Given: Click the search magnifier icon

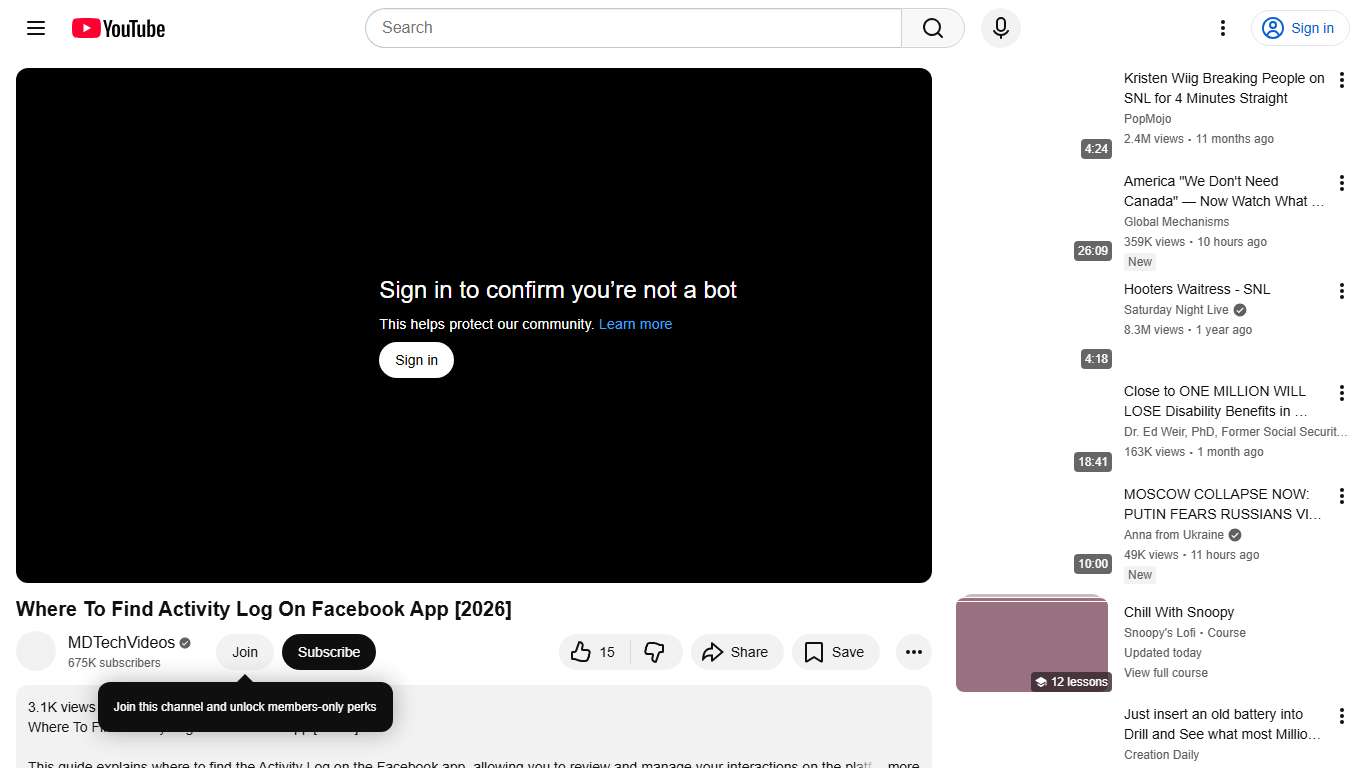Looking at the screenshot, I should click(931, 28).
